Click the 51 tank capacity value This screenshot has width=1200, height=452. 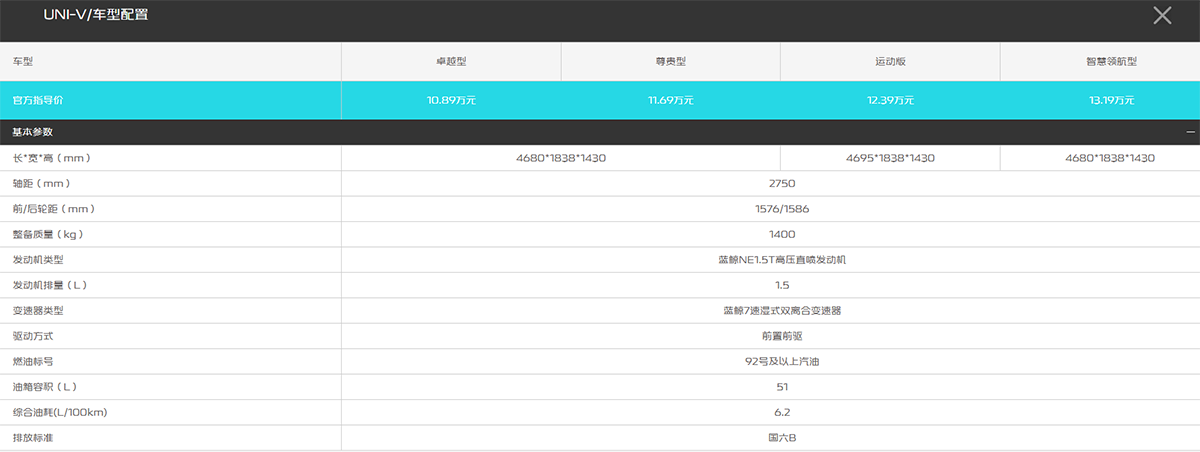click(782, 387)
